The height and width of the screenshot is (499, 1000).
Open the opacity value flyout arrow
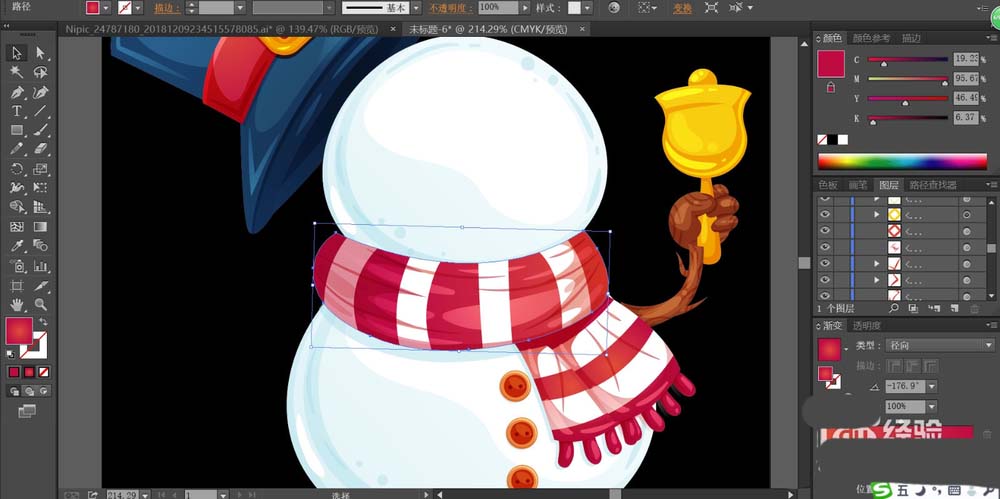(525, 8)
